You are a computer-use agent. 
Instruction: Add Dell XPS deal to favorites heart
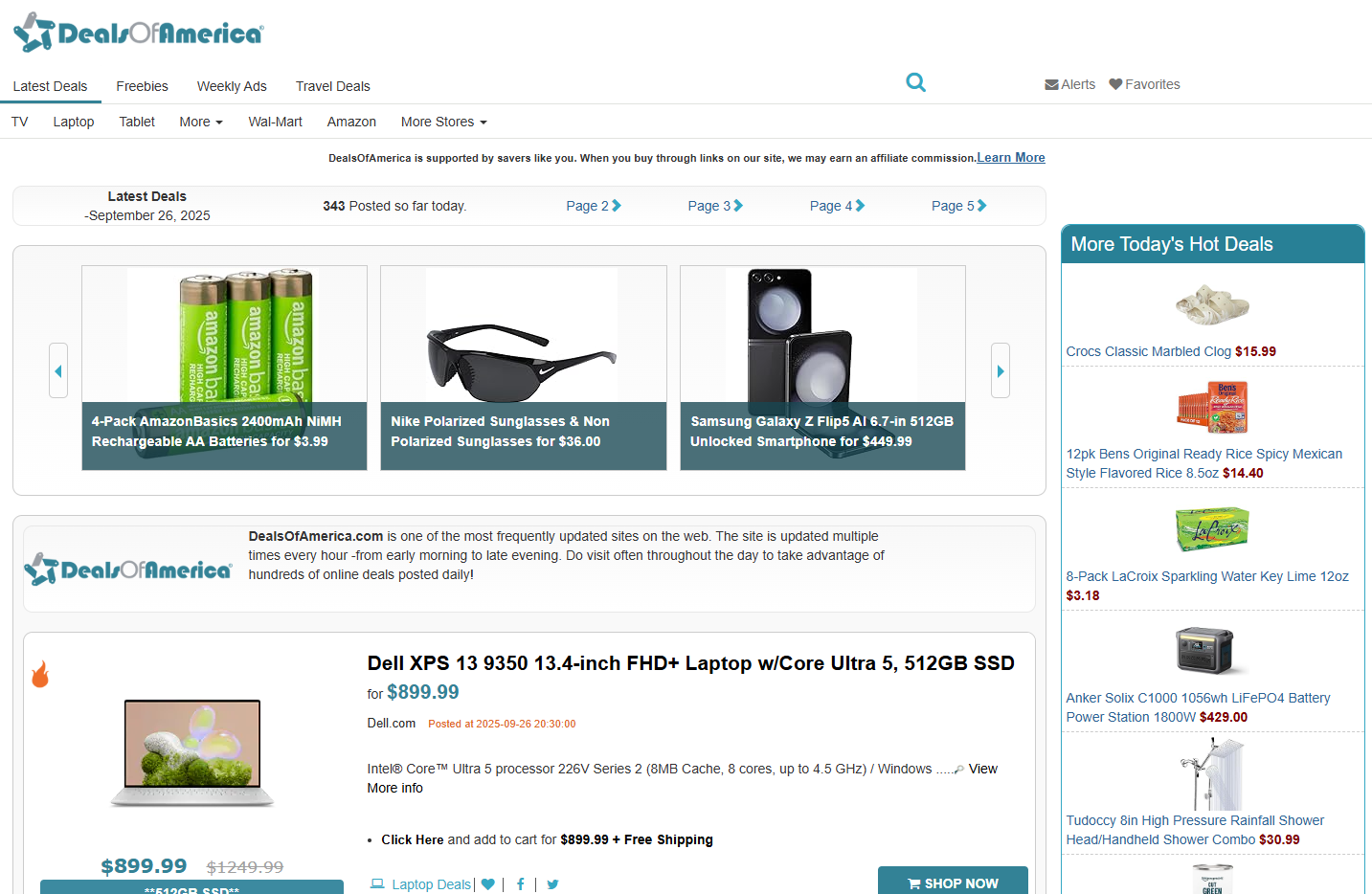pos(488,884)
